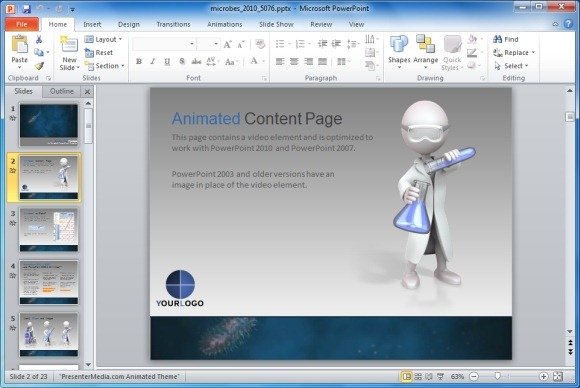Clear all formatting icon

[260, 44]
